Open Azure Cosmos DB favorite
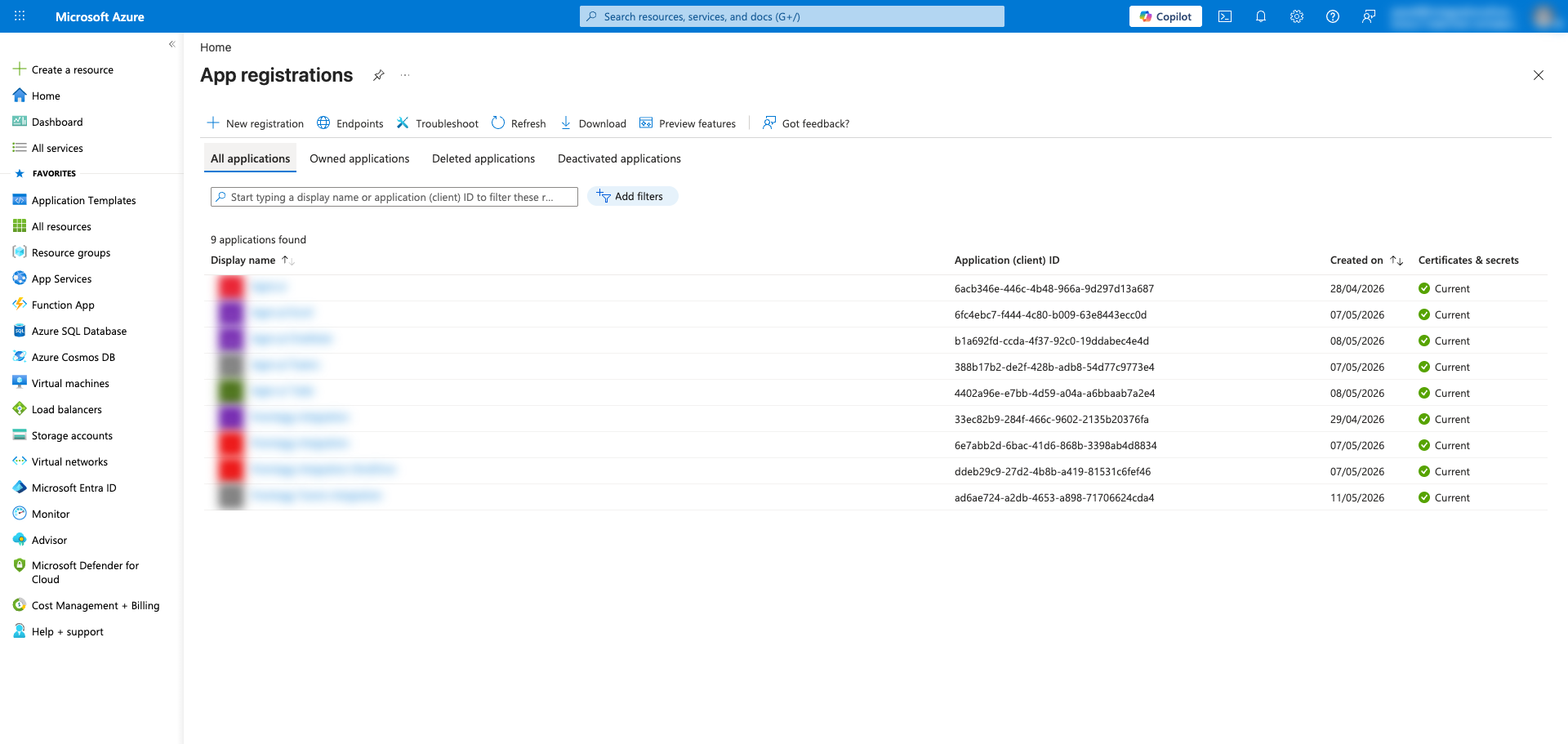The height and width of the screenshot is (744, 1568). [73, 357]
